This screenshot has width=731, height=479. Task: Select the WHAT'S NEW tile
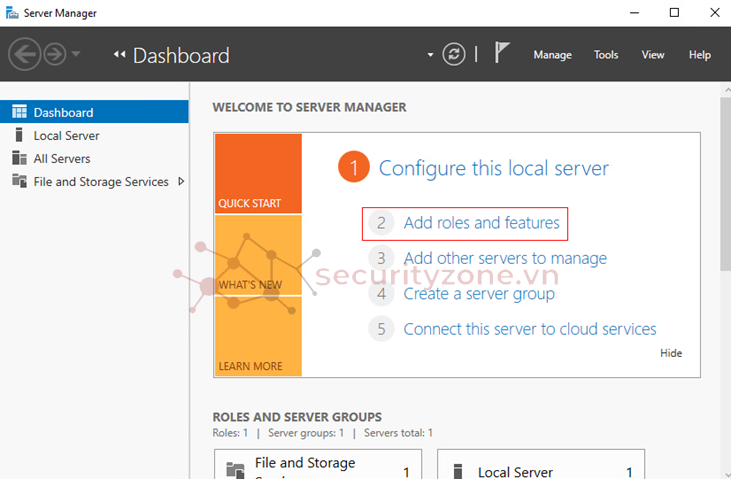257,255
